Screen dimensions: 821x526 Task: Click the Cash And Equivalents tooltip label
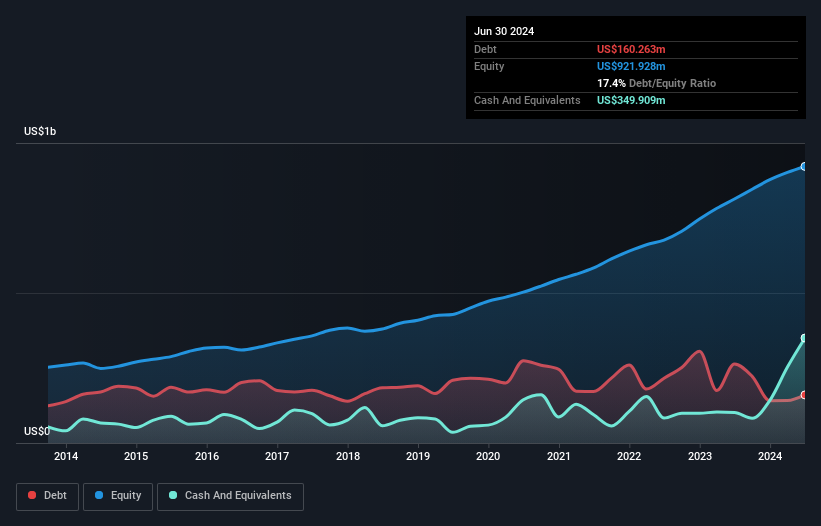tap(527, 100)
